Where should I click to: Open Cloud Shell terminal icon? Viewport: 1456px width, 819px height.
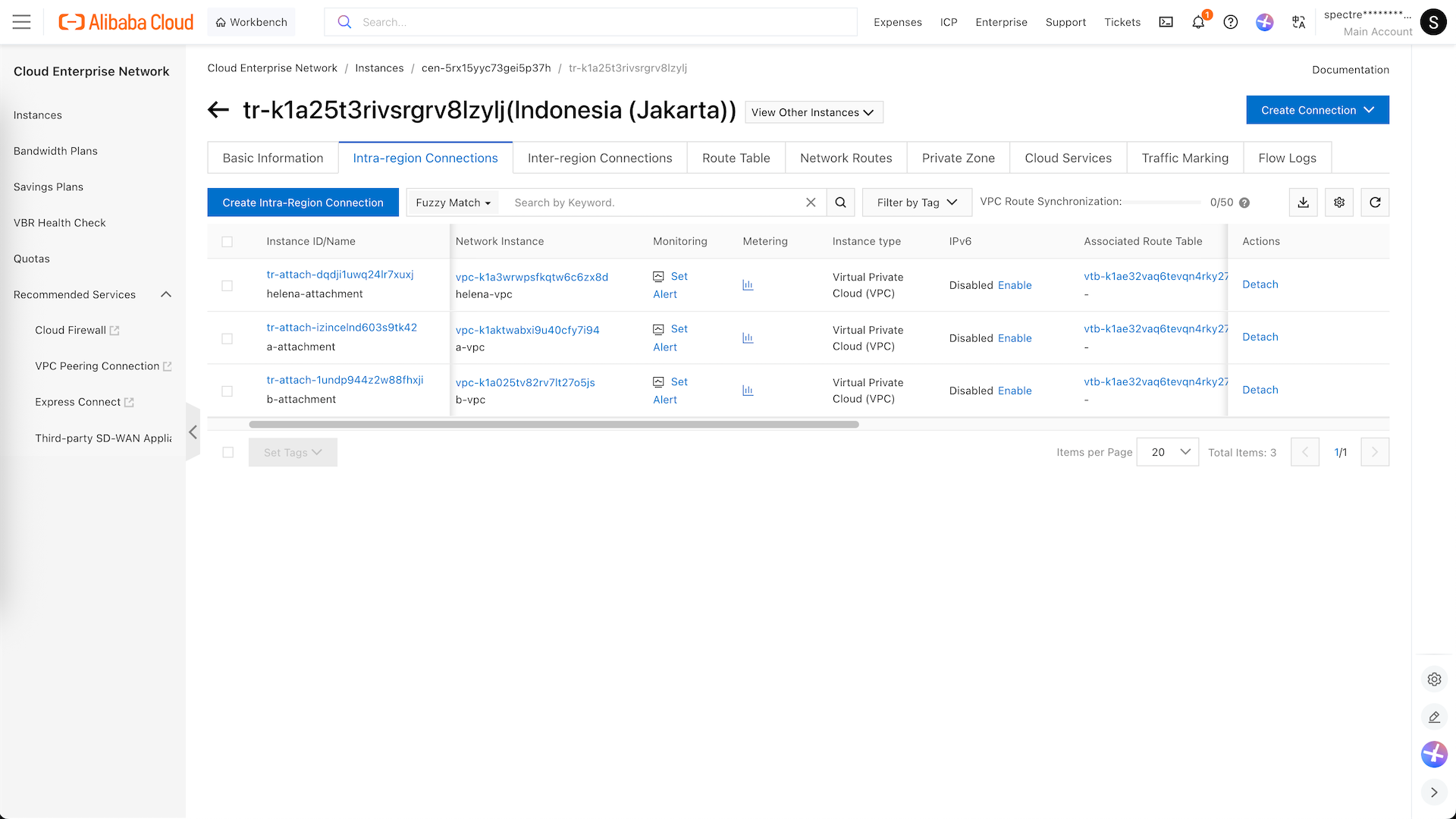[1166, 22]
